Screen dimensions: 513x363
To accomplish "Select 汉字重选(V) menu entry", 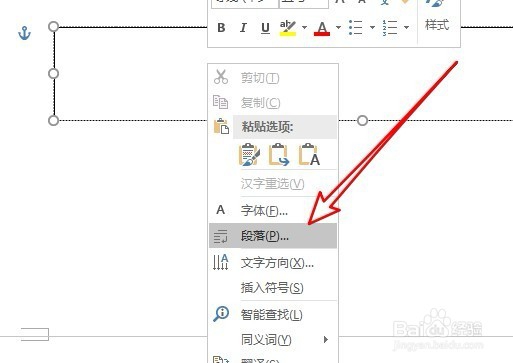I will click(x=273, y=184).
